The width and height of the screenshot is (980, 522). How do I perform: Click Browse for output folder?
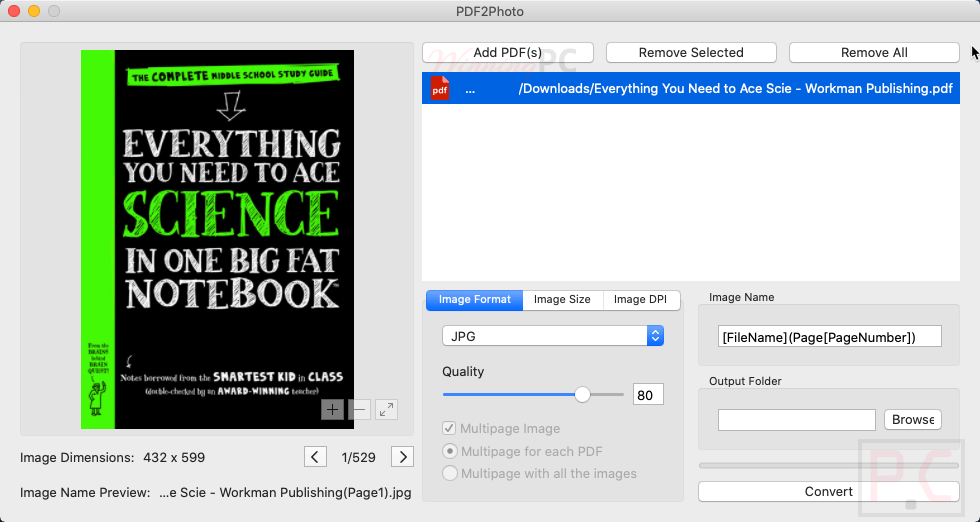pyautogui.click(x=912, y=419)
